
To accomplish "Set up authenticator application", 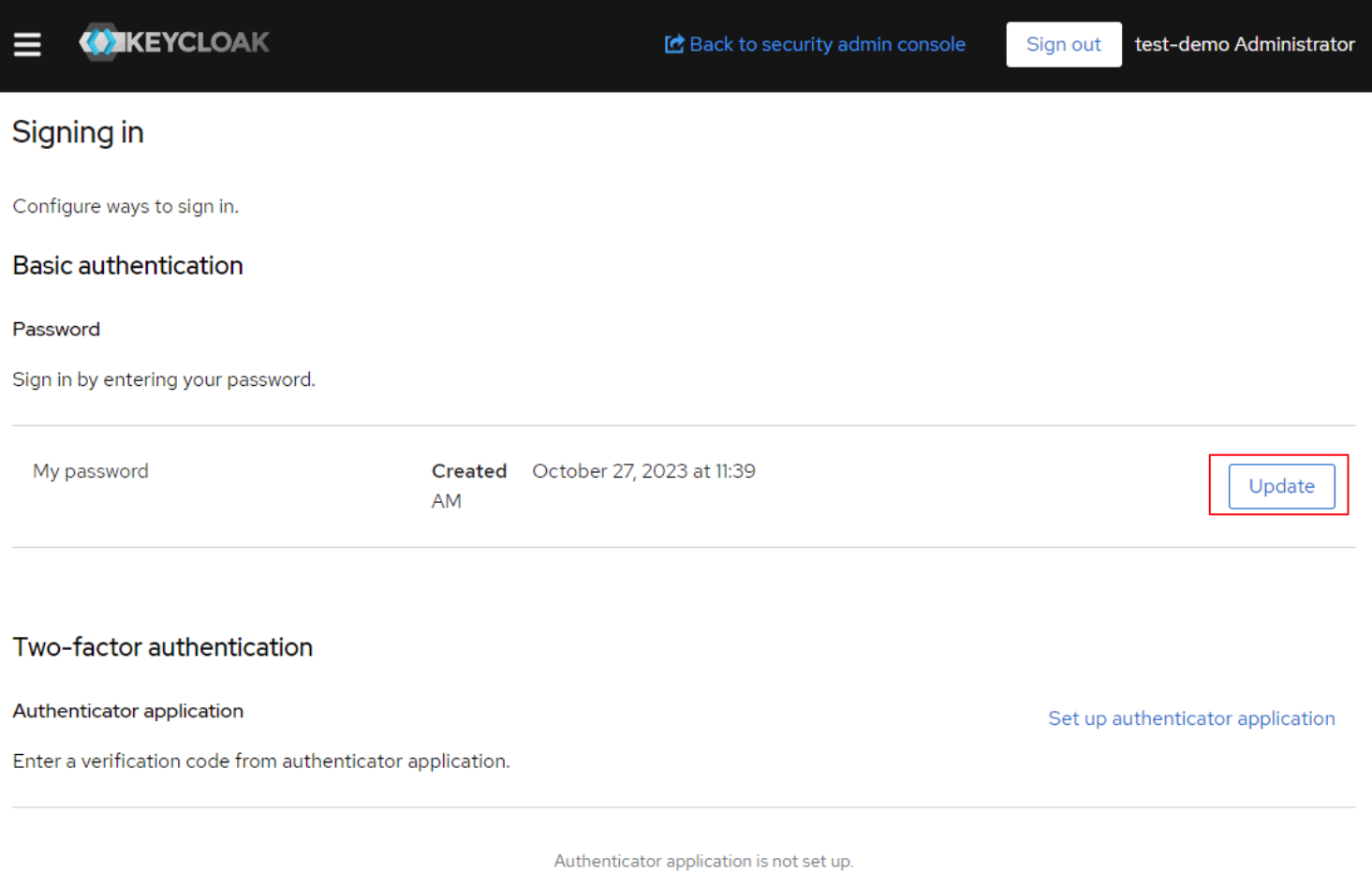I will [x=1191, y=718].
